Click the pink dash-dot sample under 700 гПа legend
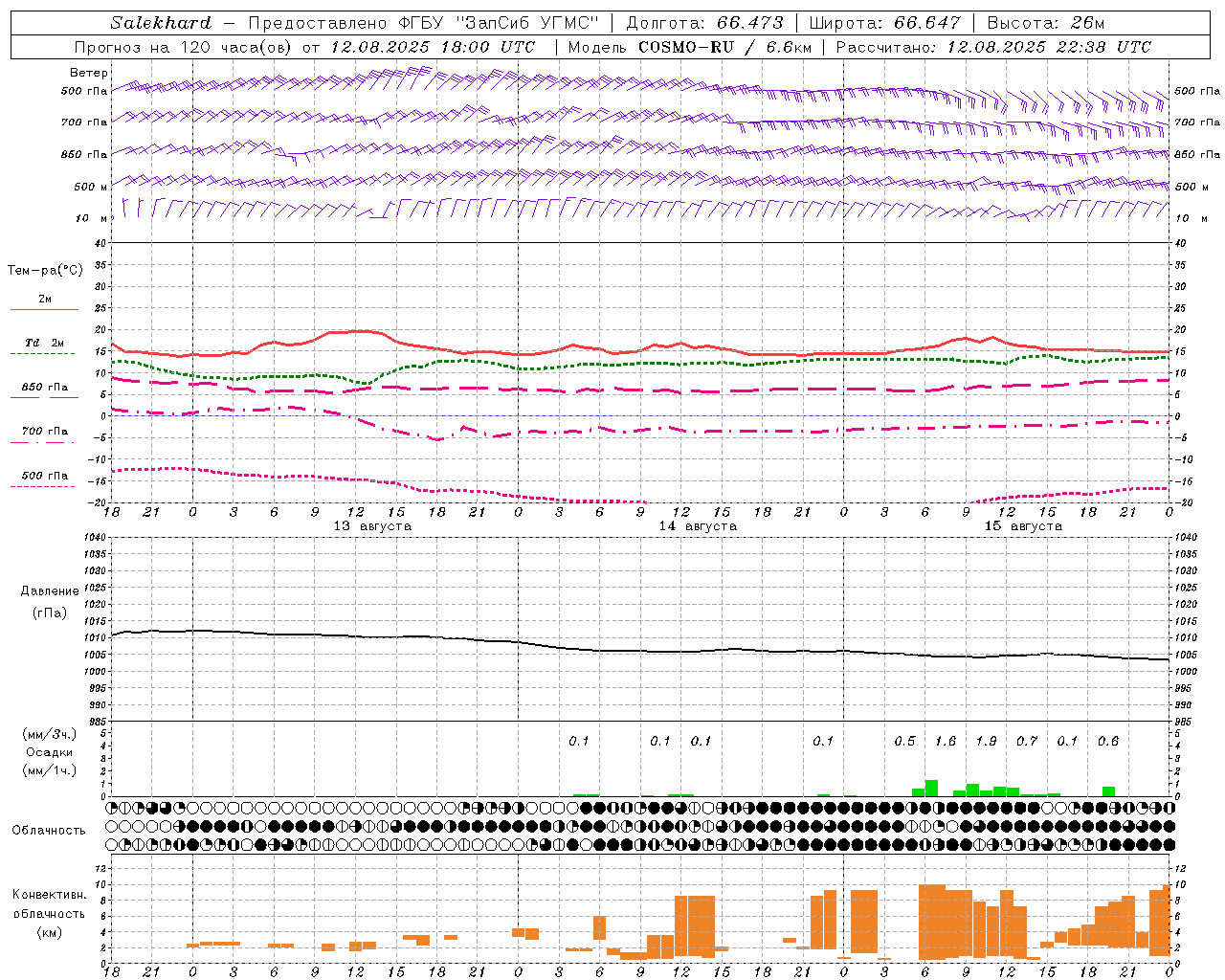Image resolution: width=1225 pixels, height=980 pixels. pyautogui.click(x=43, y=442)
